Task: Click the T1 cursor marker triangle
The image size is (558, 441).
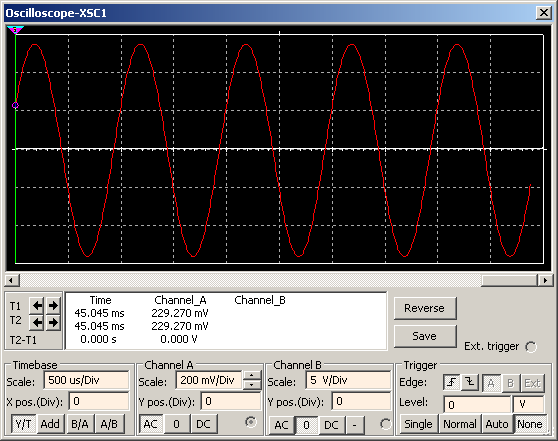Action: click(15, 30)
